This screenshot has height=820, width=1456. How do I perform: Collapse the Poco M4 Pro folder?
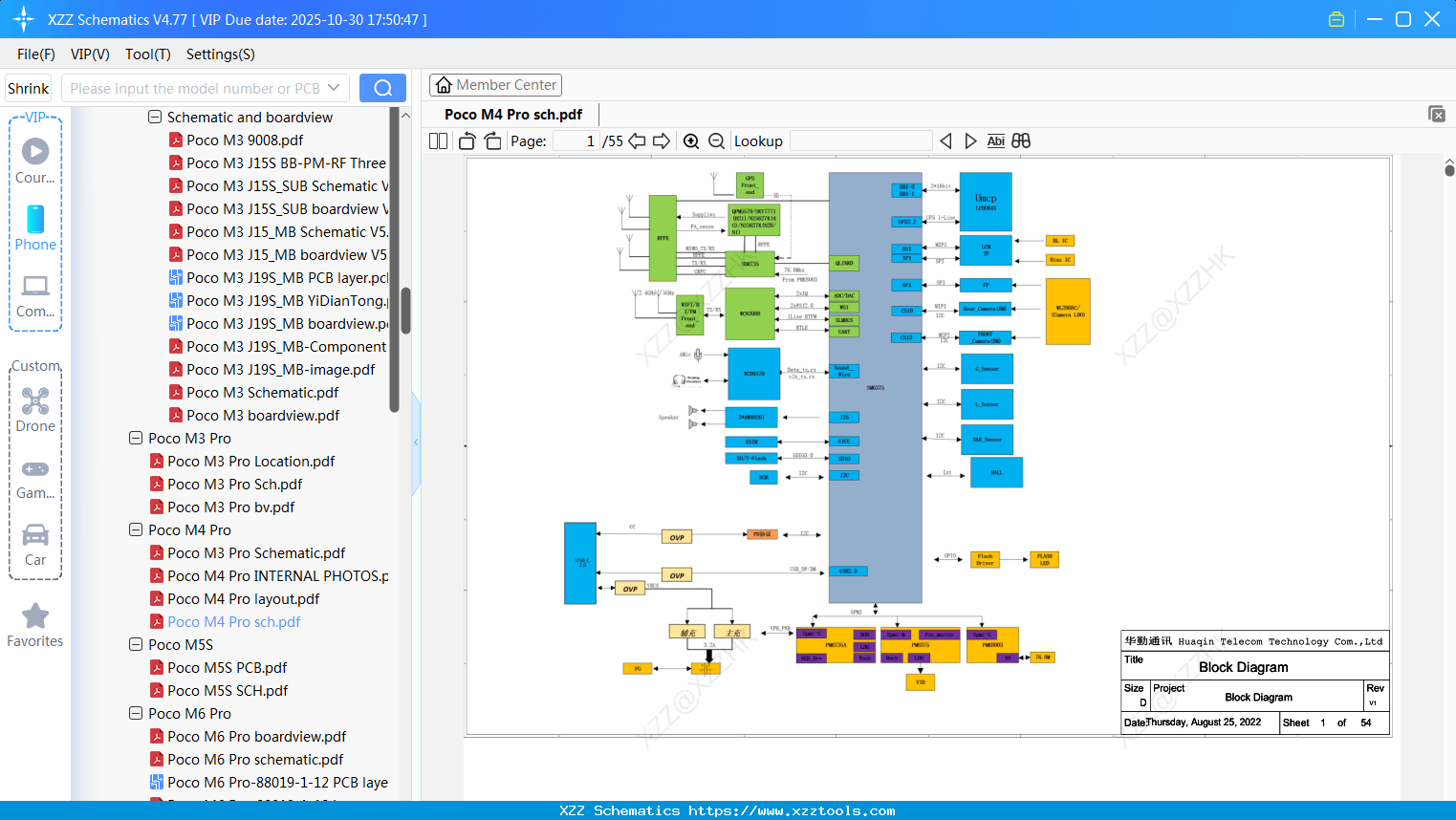[x=136, y=530]
